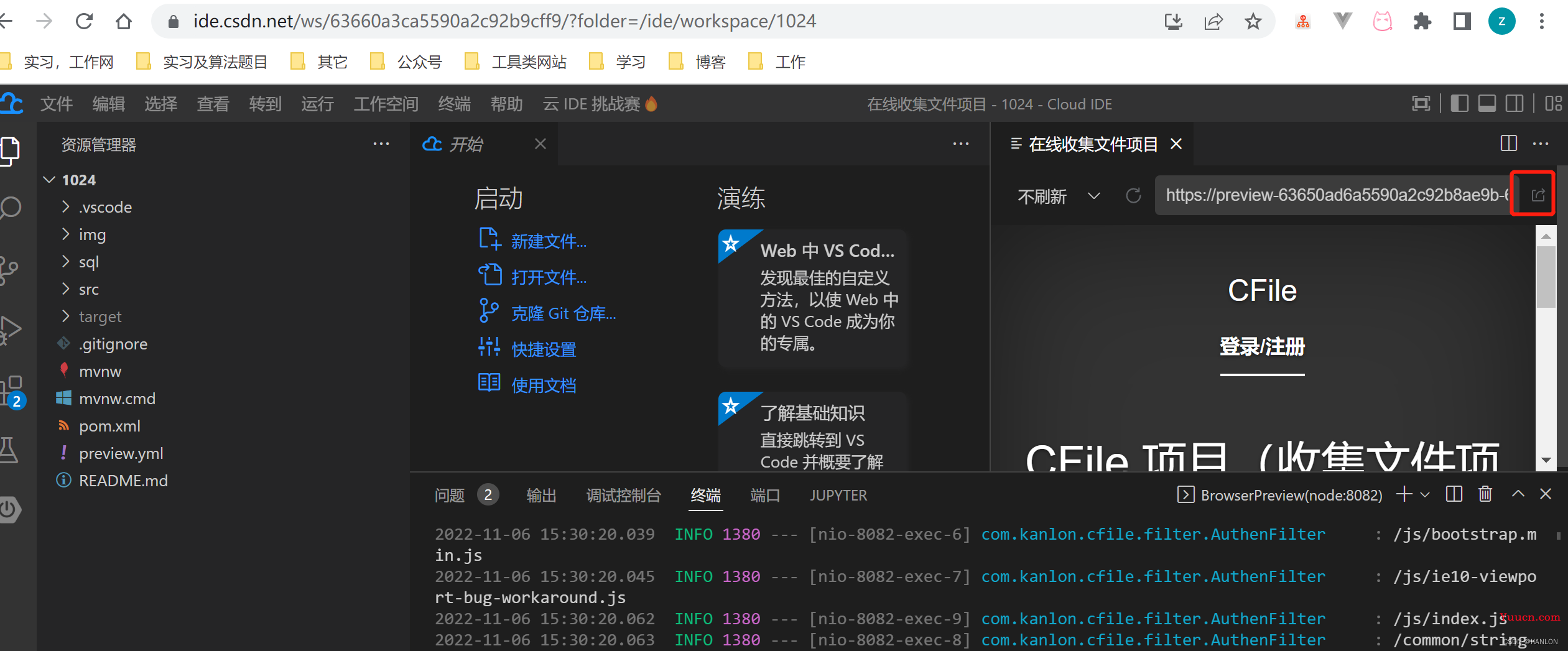Split the terminal panel

point(1454,494)
